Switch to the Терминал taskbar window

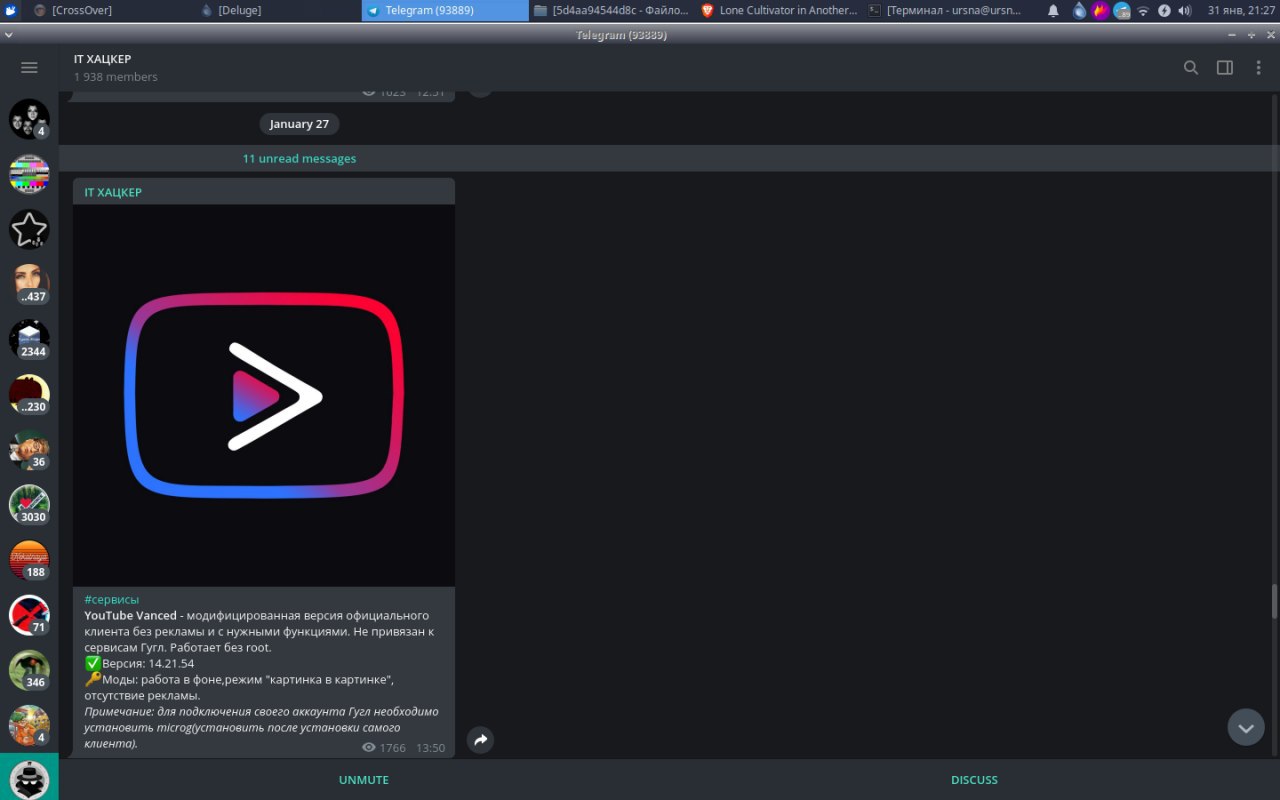pos(946,10)
